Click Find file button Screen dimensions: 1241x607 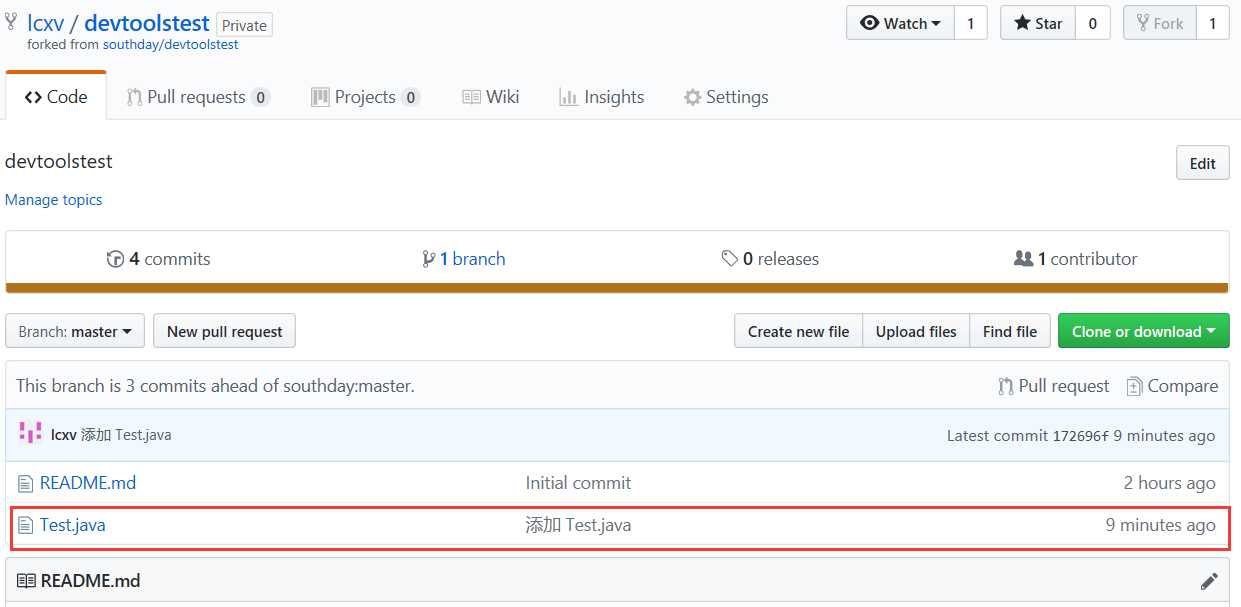point(1010,331)
